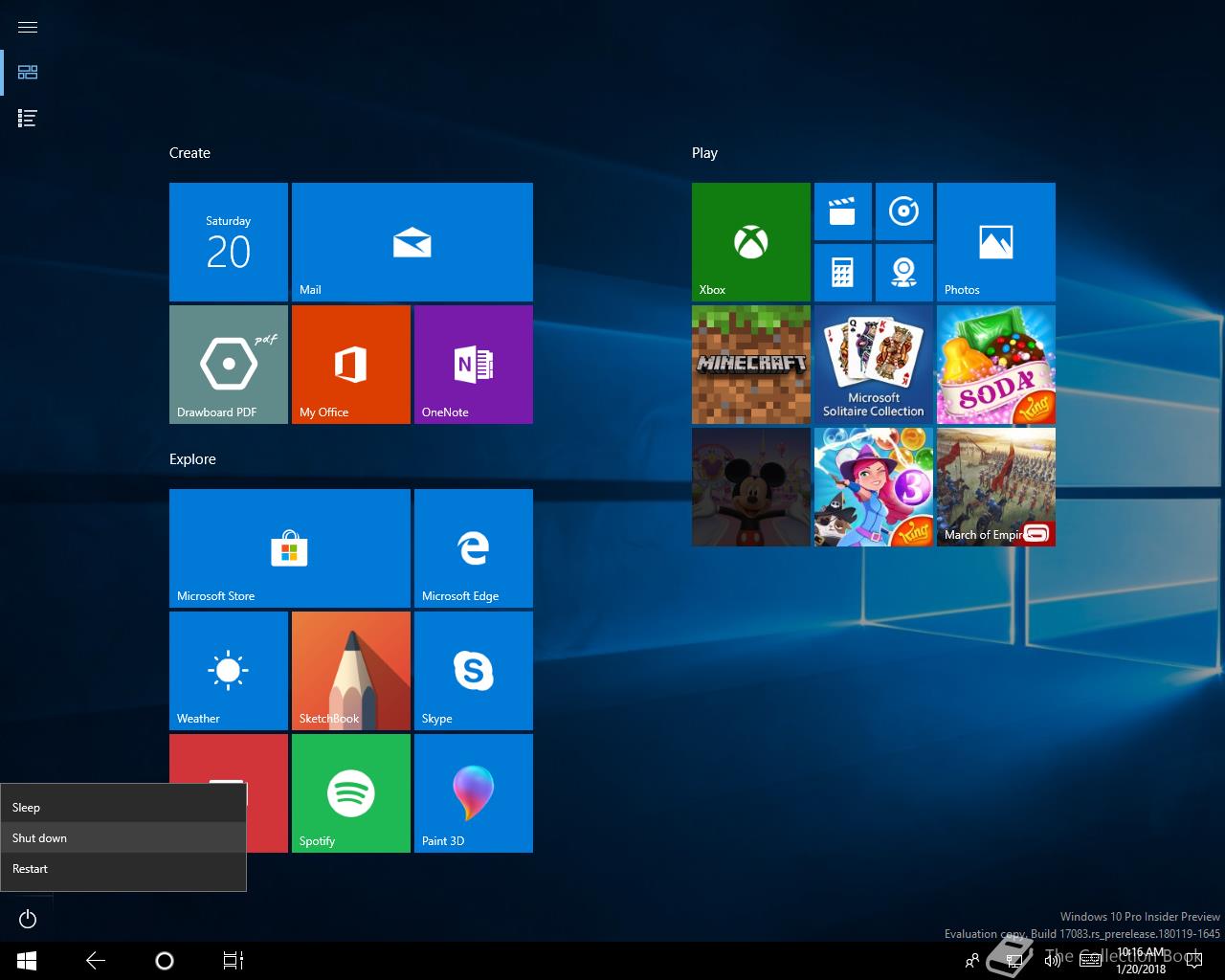Open People icon in system tray
Screen dimensions: 1225x980
click(x=972, y=961)
